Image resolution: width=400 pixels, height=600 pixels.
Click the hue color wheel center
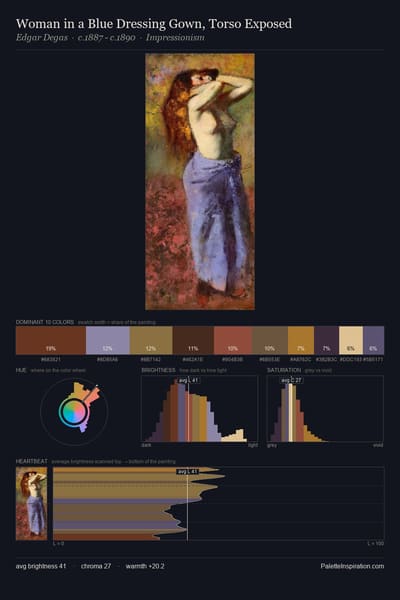[x=74, y=412]
